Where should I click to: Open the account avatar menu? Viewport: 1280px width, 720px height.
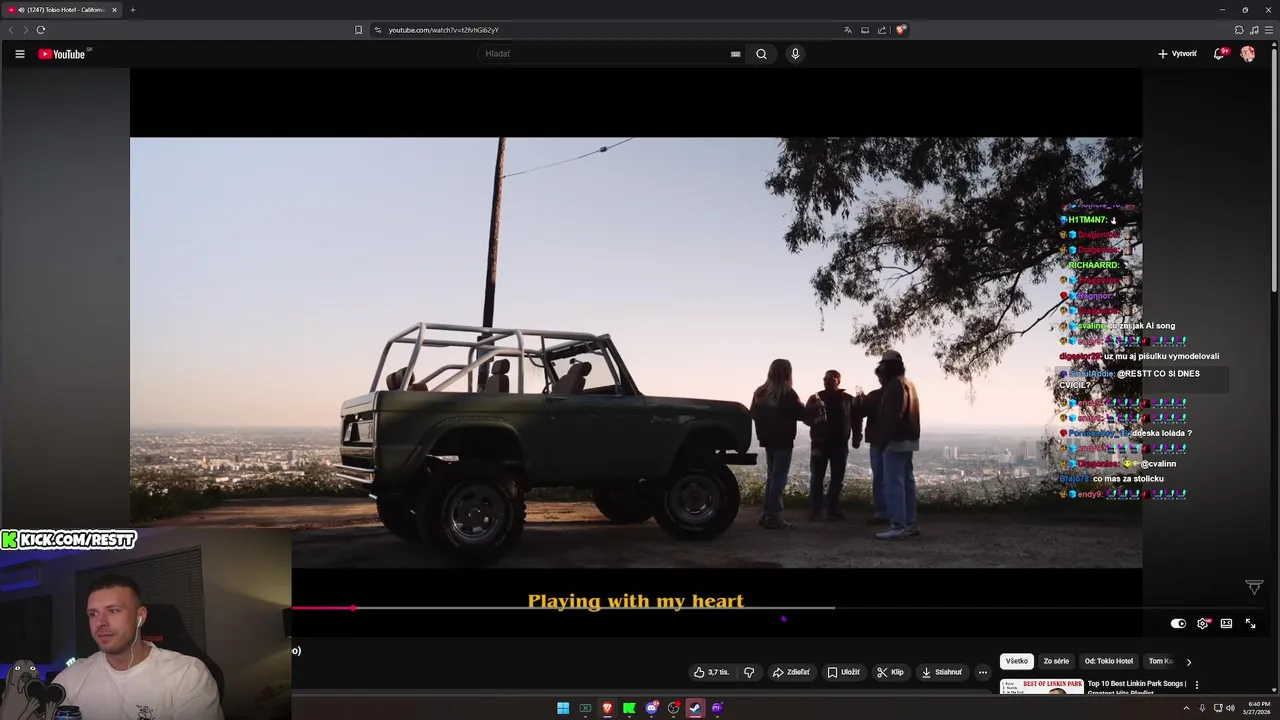pyautogui.click(x=1247, y=54)
